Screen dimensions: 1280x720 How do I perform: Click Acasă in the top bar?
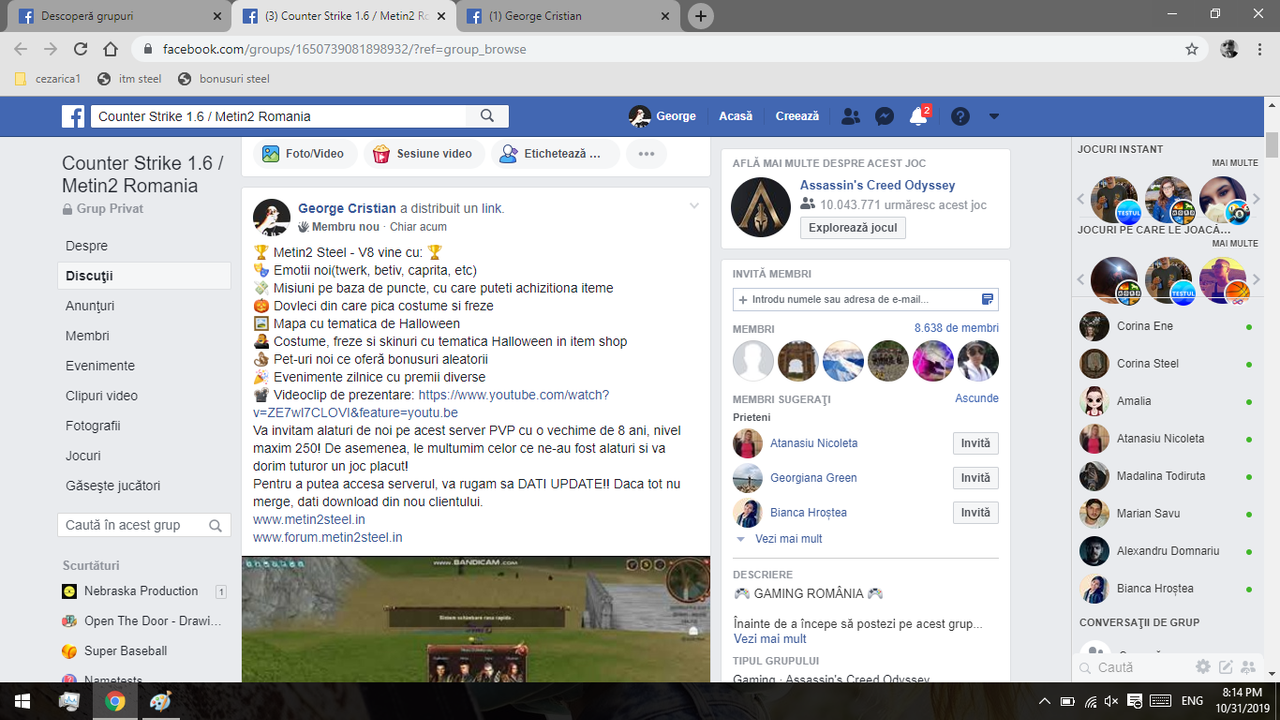(x=735, y=116)
